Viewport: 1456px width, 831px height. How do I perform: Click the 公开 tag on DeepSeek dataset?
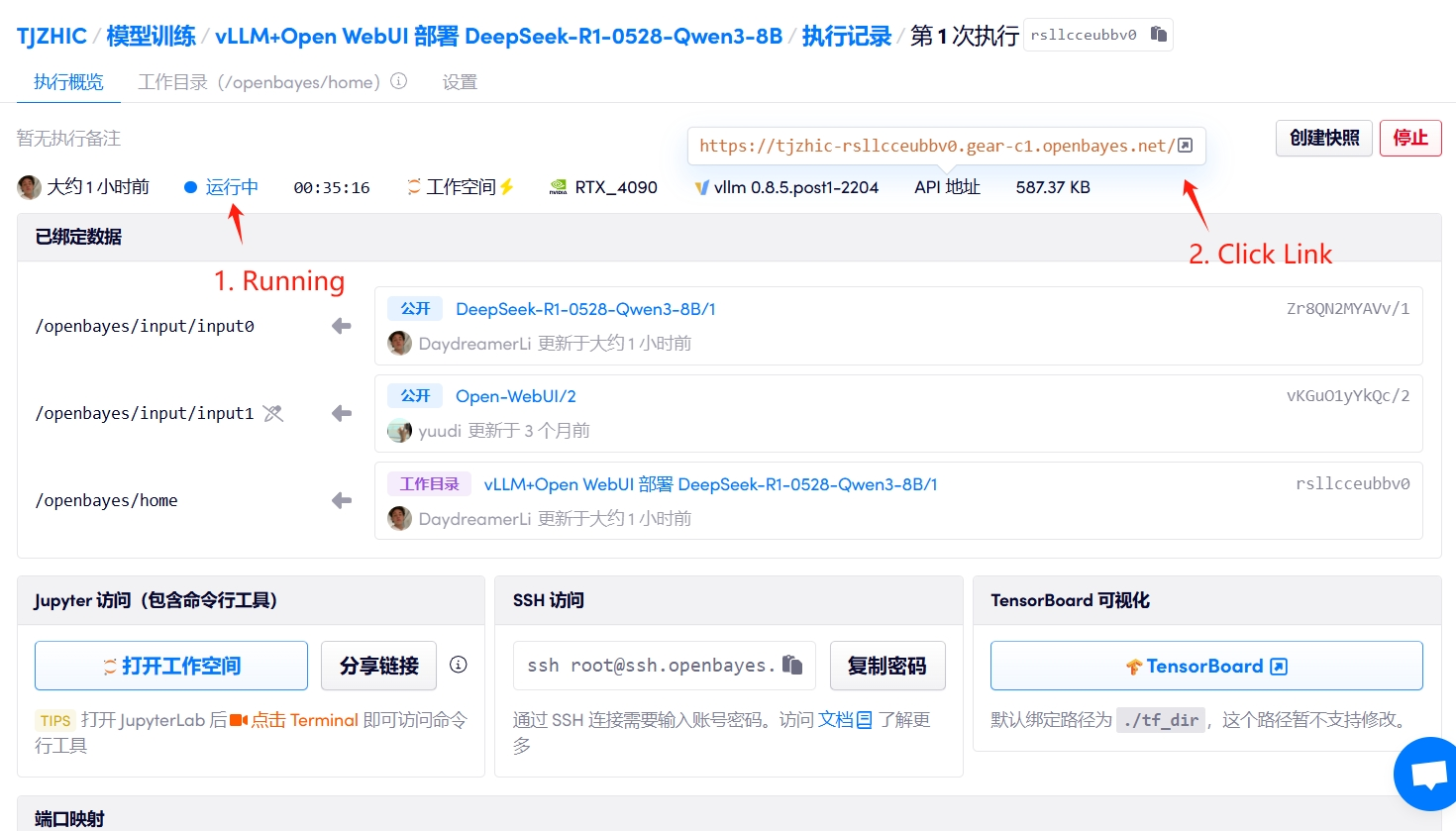[x=415, y=309]
